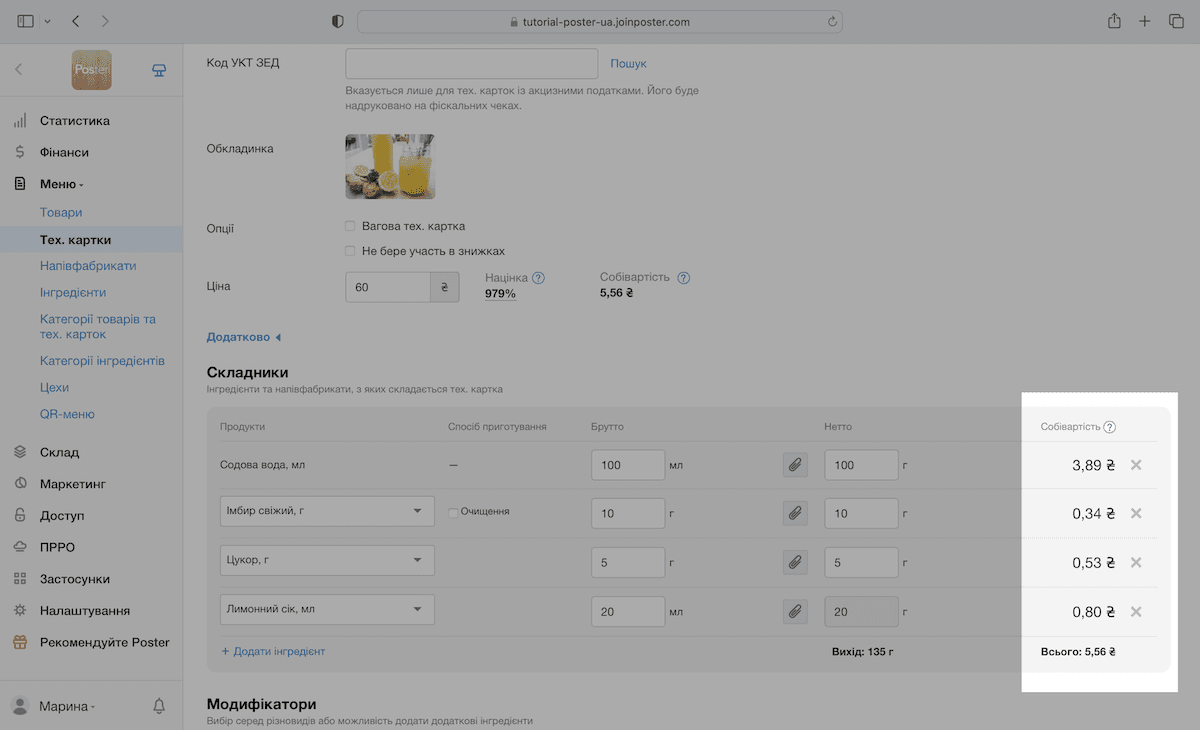Click the paperclip icon in Содова вода row
1200x730 pixels.
795,465
